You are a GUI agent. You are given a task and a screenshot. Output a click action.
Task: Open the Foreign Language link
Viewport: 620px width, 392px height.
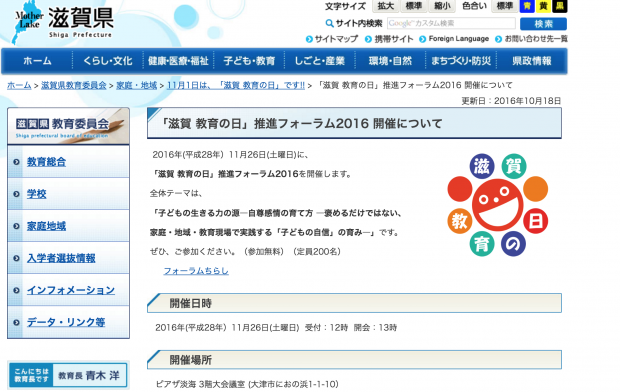459,39
